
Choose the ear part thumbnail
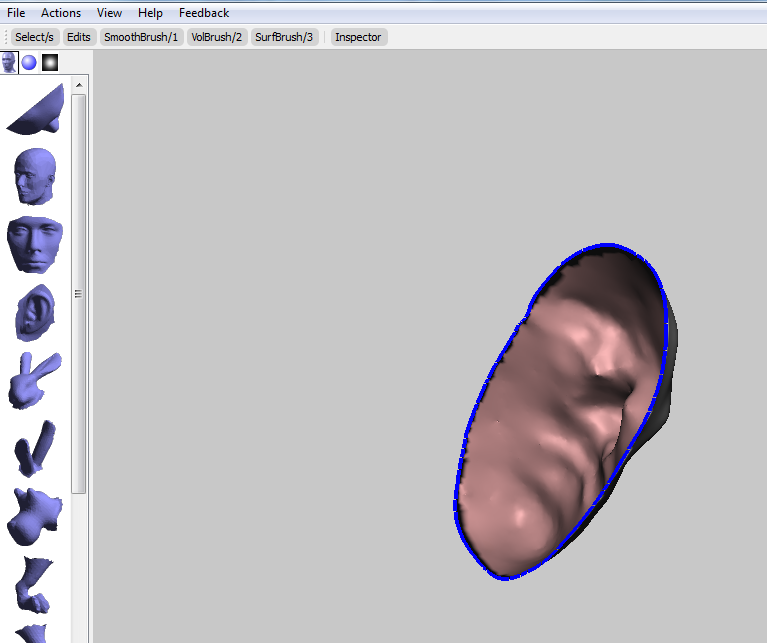(35, 312)
